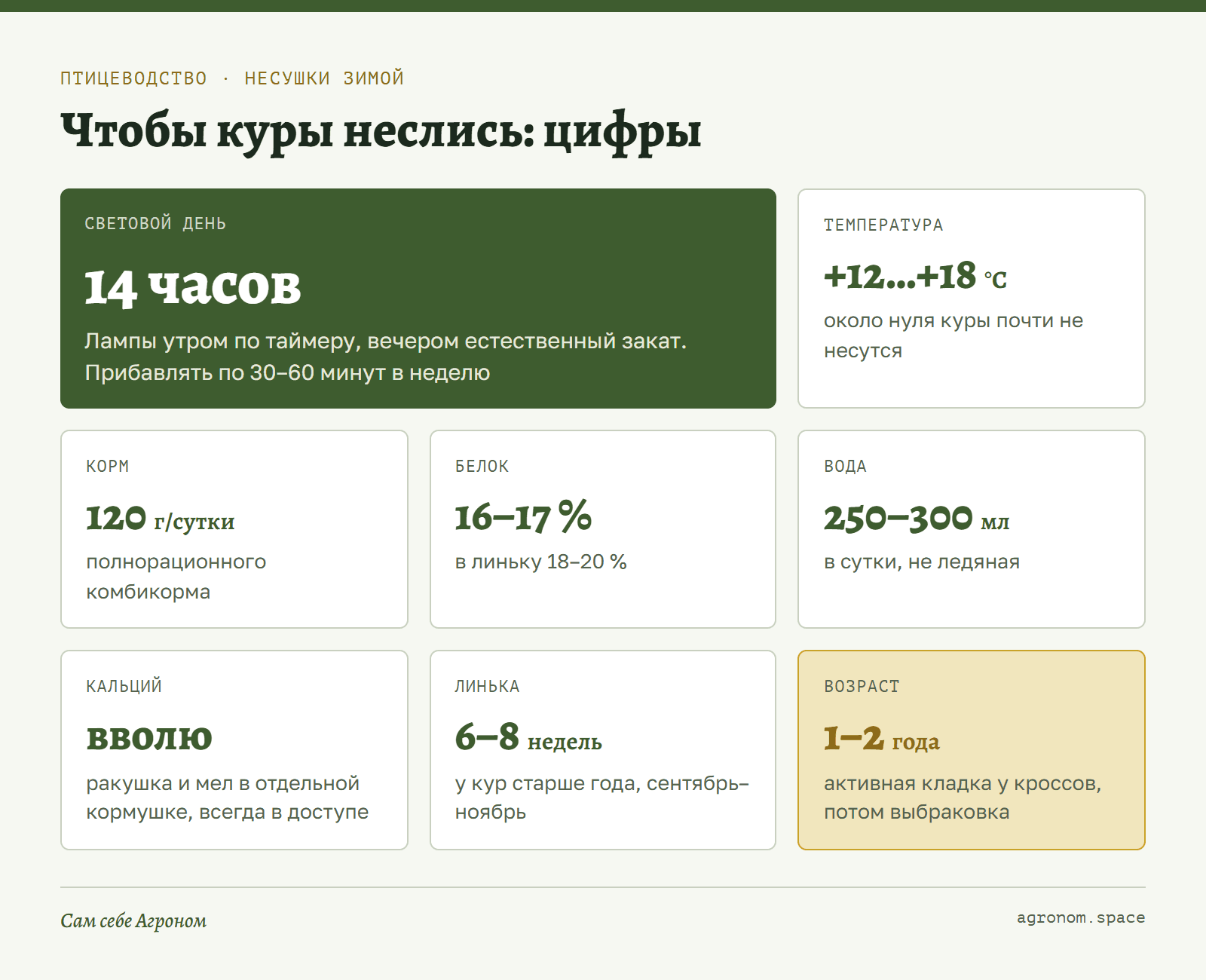Screen dimensions: 1206x980
Task: Select the "16–17 %" figure
Action: [x=523, y=517]
